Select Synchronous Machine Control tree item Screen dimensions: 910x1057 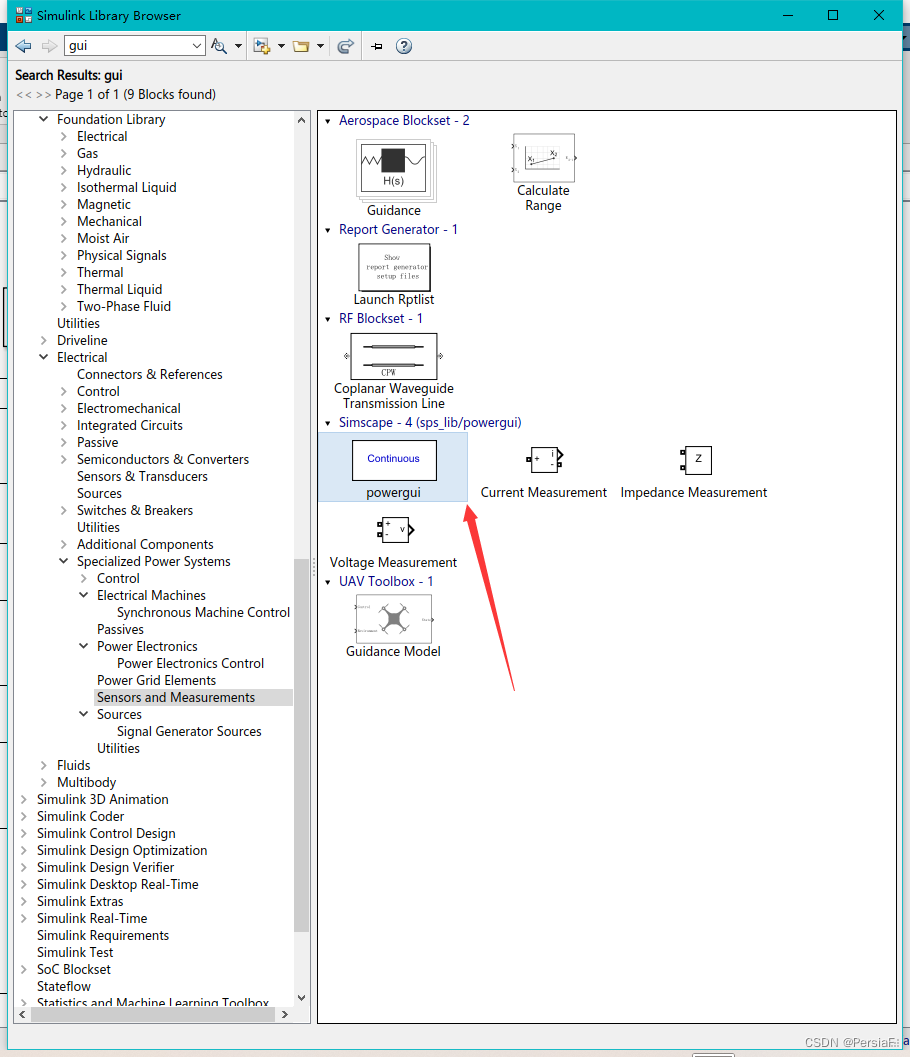point(204,613)
